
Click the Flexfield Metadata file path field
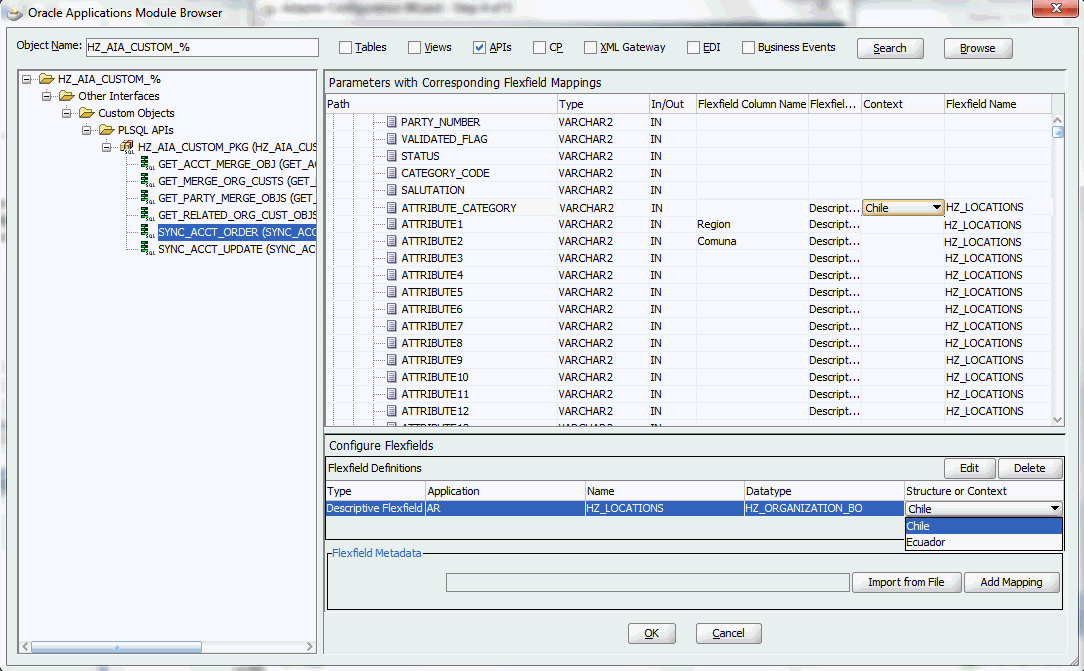click(x=648, y=583)
